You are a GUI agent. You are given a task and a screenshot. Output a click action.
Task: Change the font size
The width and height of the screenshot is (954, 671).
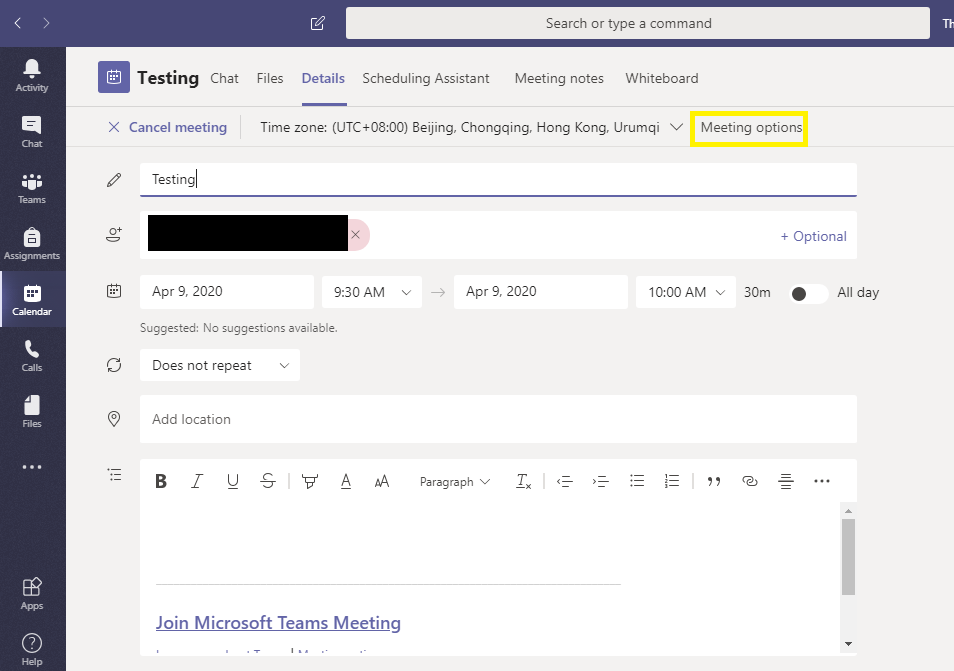381,481
